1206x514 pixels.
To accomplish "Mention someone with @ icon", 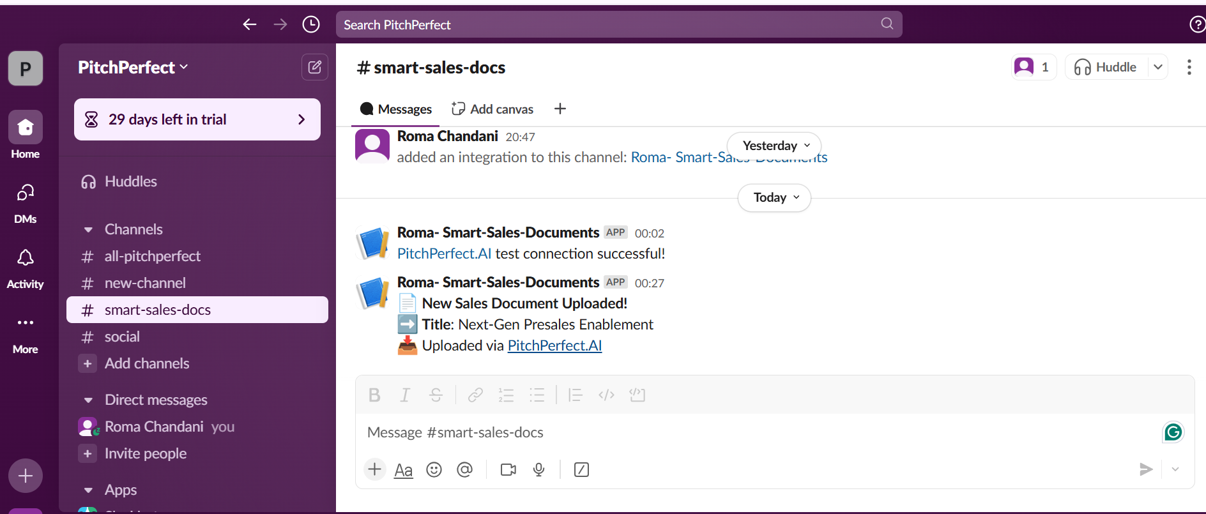I will (x=465, y=469).
